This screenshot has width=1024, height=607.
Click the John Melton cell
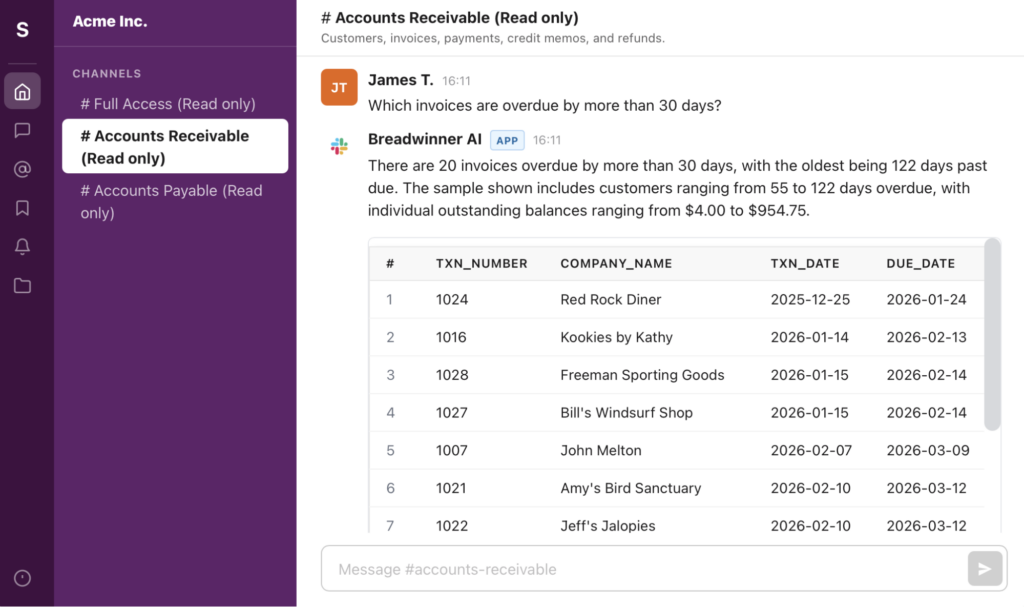(x=601, y=450)
